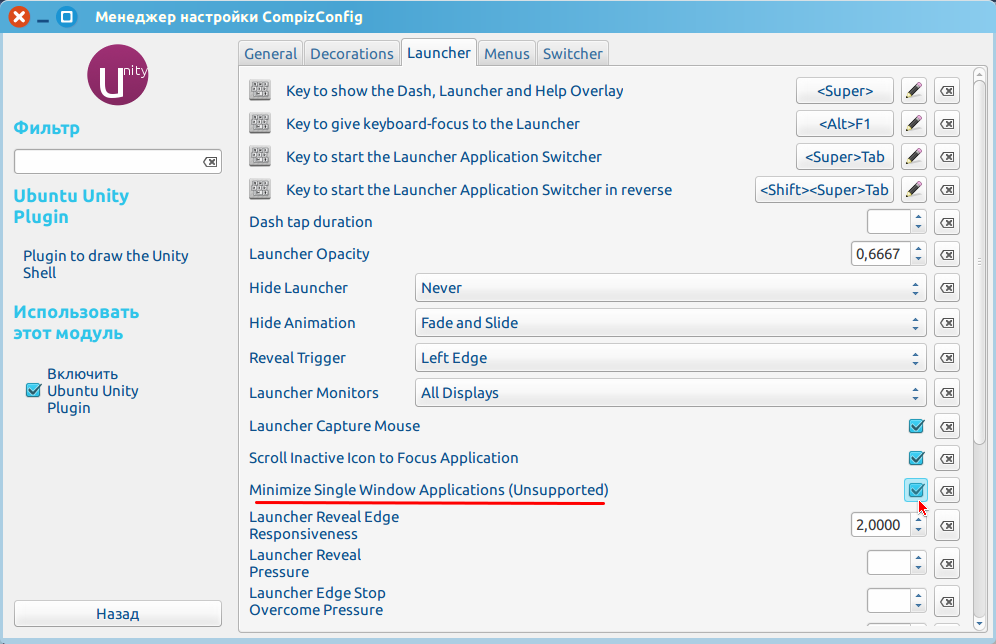Click keyboard icon beside Application Switcher row
The width and height of the screenshot is (996, 644).
260,156
